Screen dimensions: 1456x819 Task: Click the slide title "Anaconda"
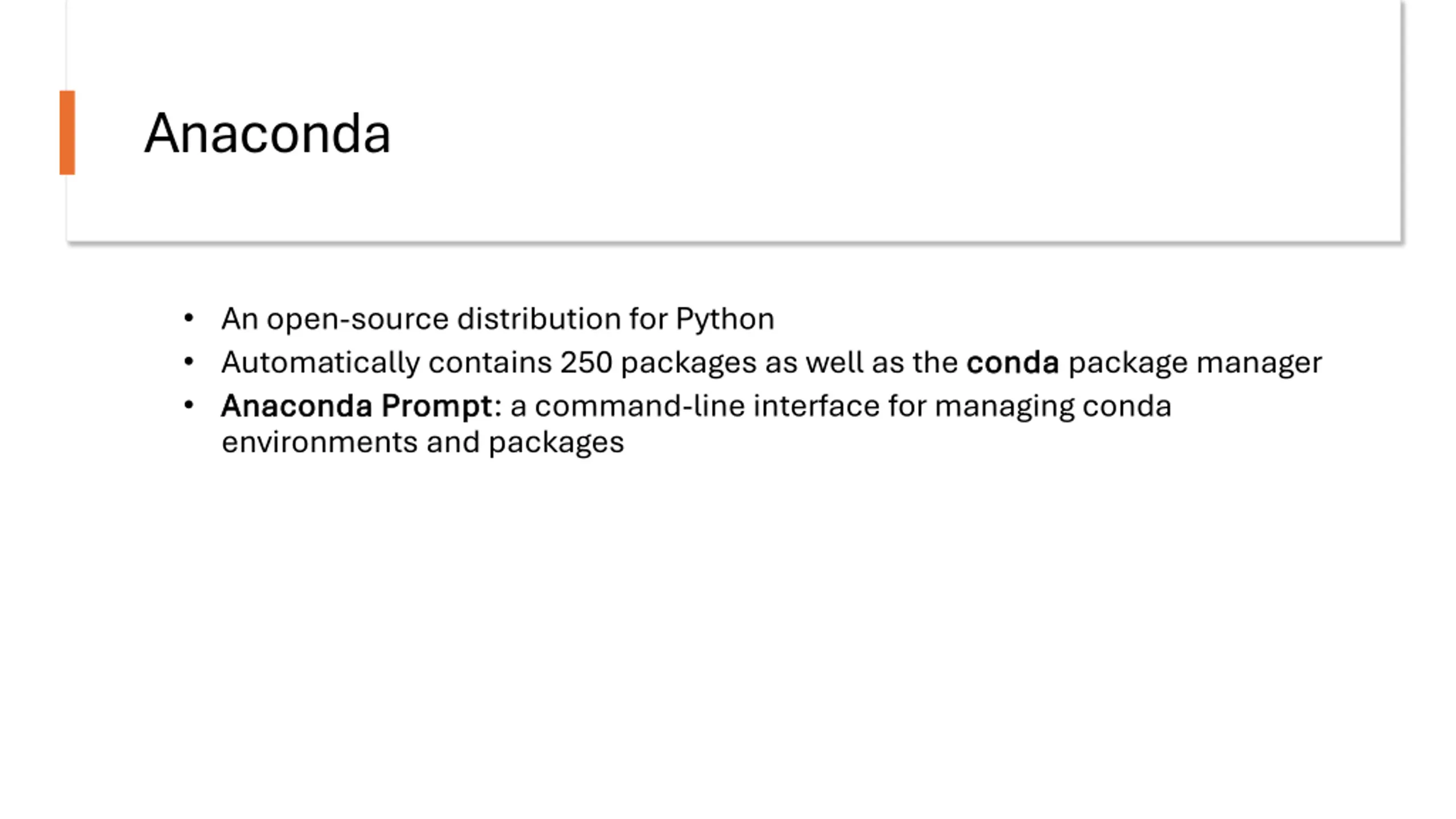coord(267,134)
